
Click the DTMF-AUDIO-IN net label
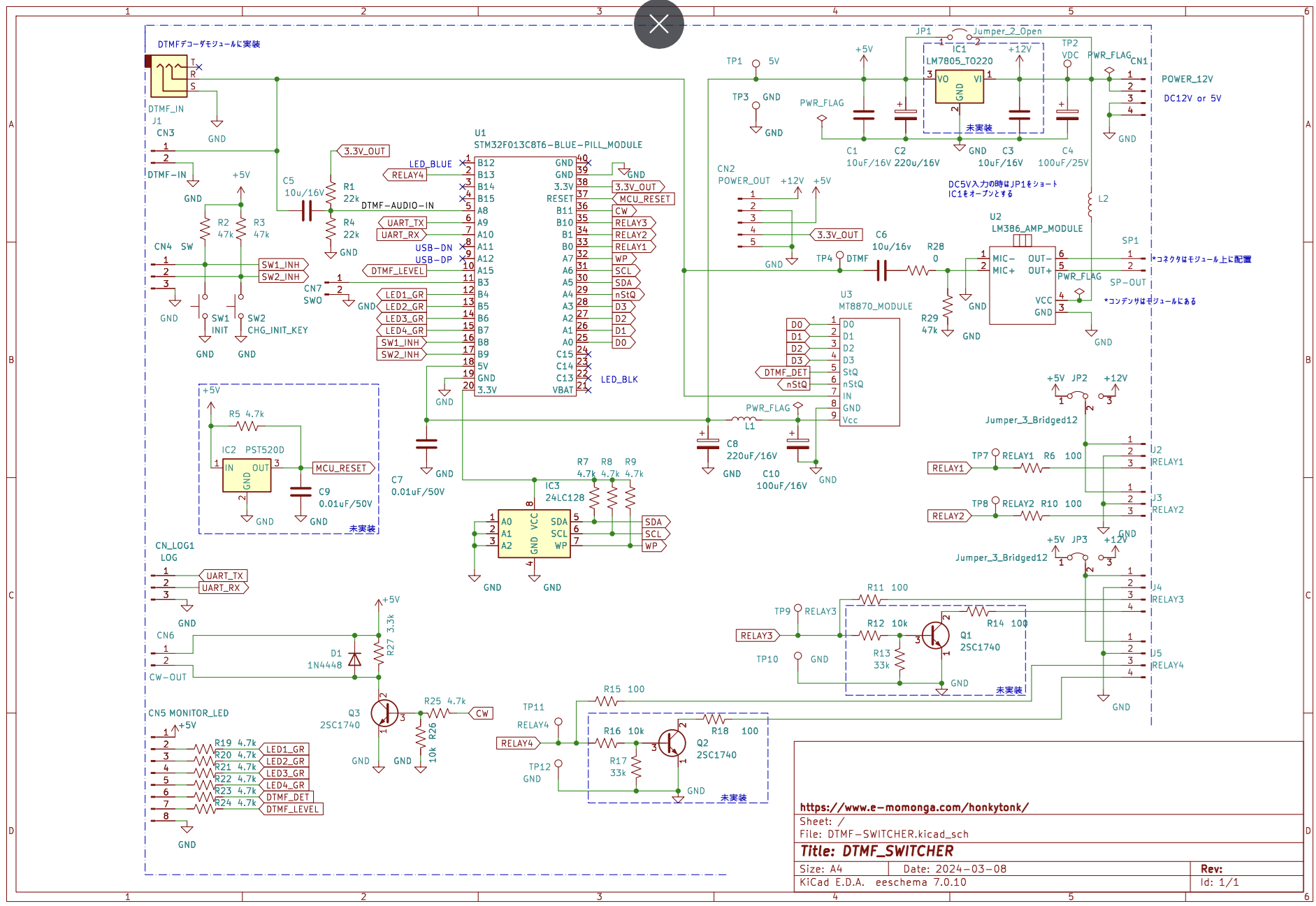click(x=398, y=205)
